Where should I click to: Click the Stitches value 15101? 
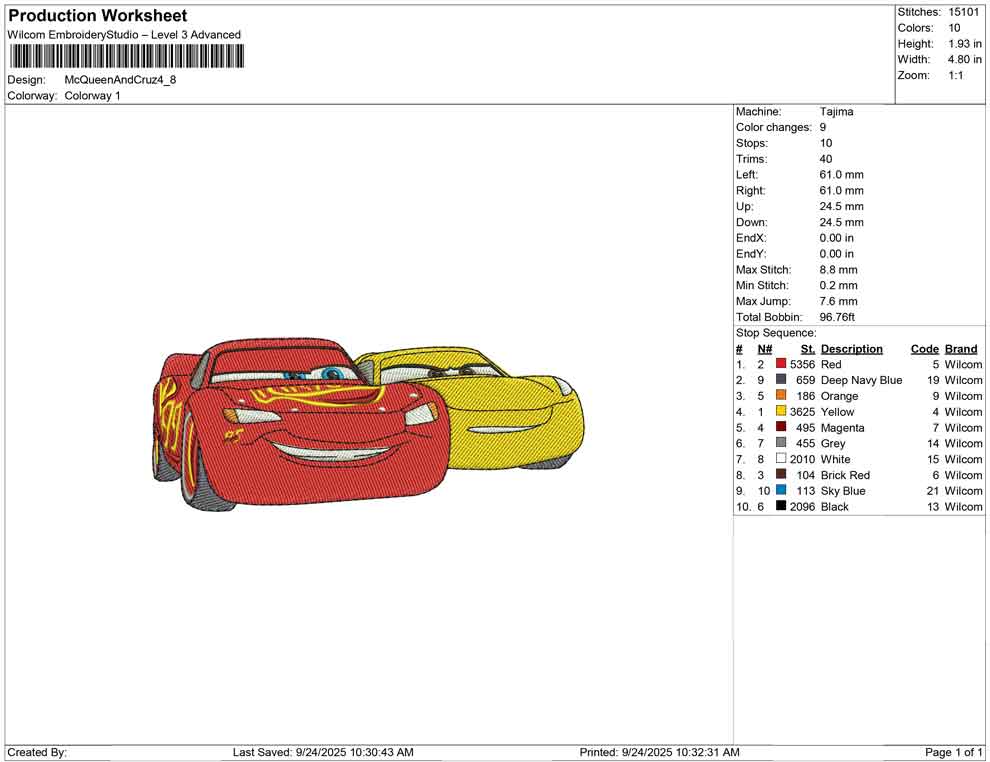coord(964,12)
